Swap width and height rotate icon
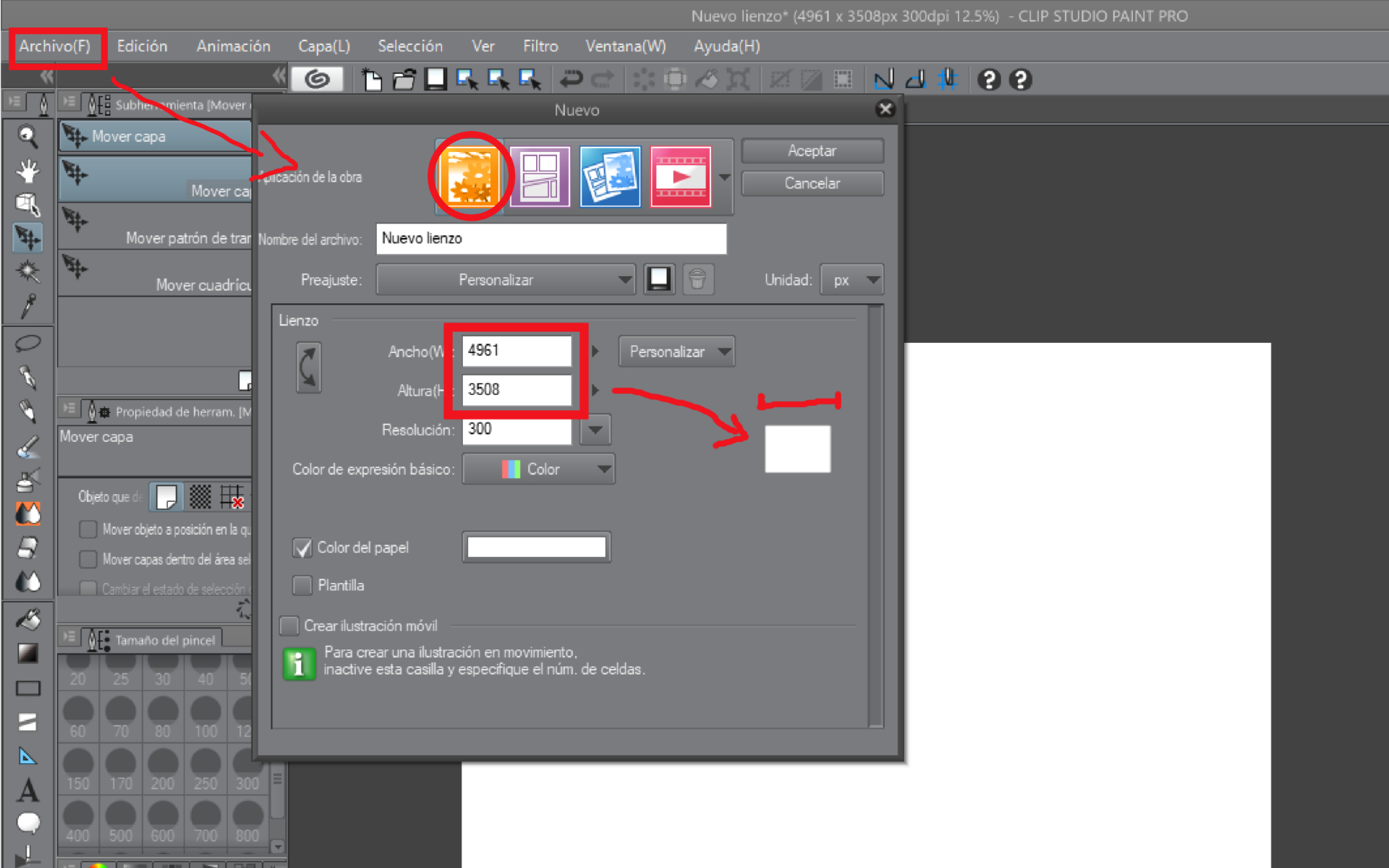 coord(309,367)
